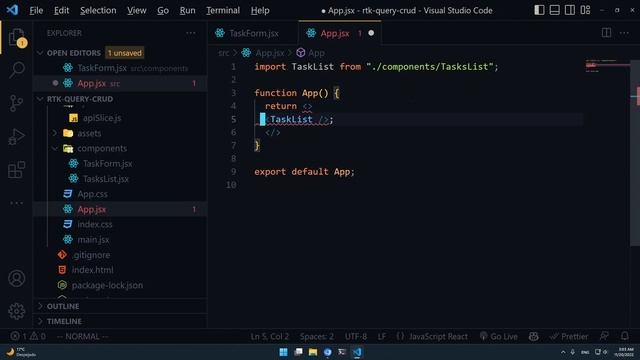This screenshot has height=360, width=640.
Task: Change end of line sequence LF
Action: (x=382, y=336)
